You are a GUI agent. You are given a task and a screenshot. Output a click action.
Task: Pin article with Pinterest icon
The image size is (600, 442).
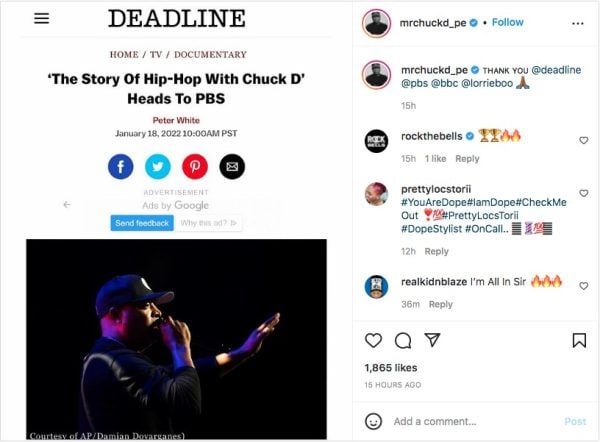click(195, 166)
